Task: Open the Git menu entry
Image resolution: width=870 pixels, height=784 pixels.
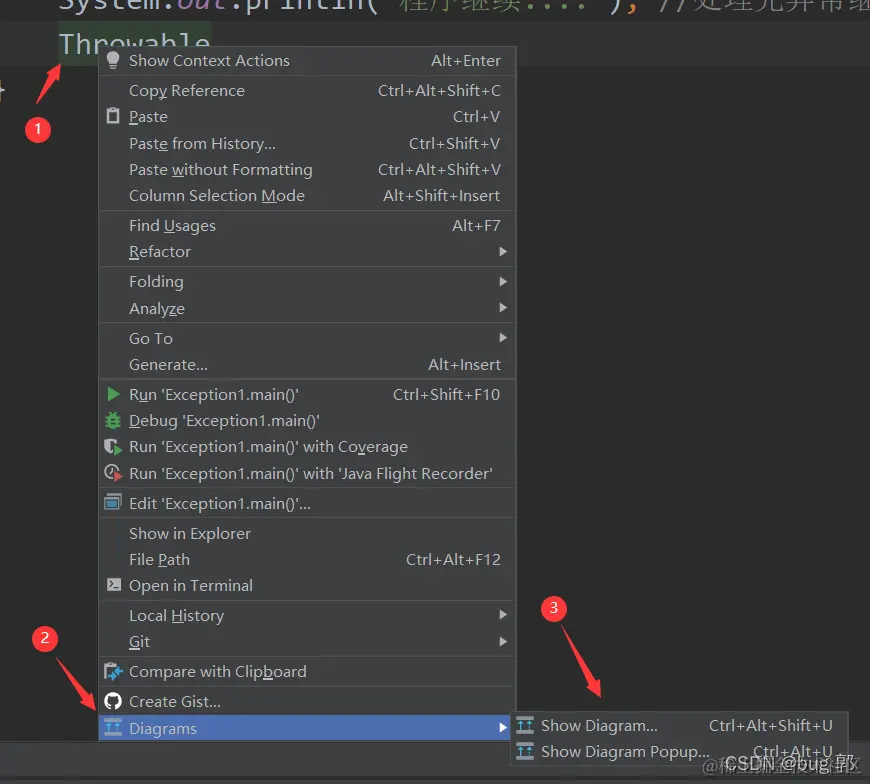Action: (307, 641)
